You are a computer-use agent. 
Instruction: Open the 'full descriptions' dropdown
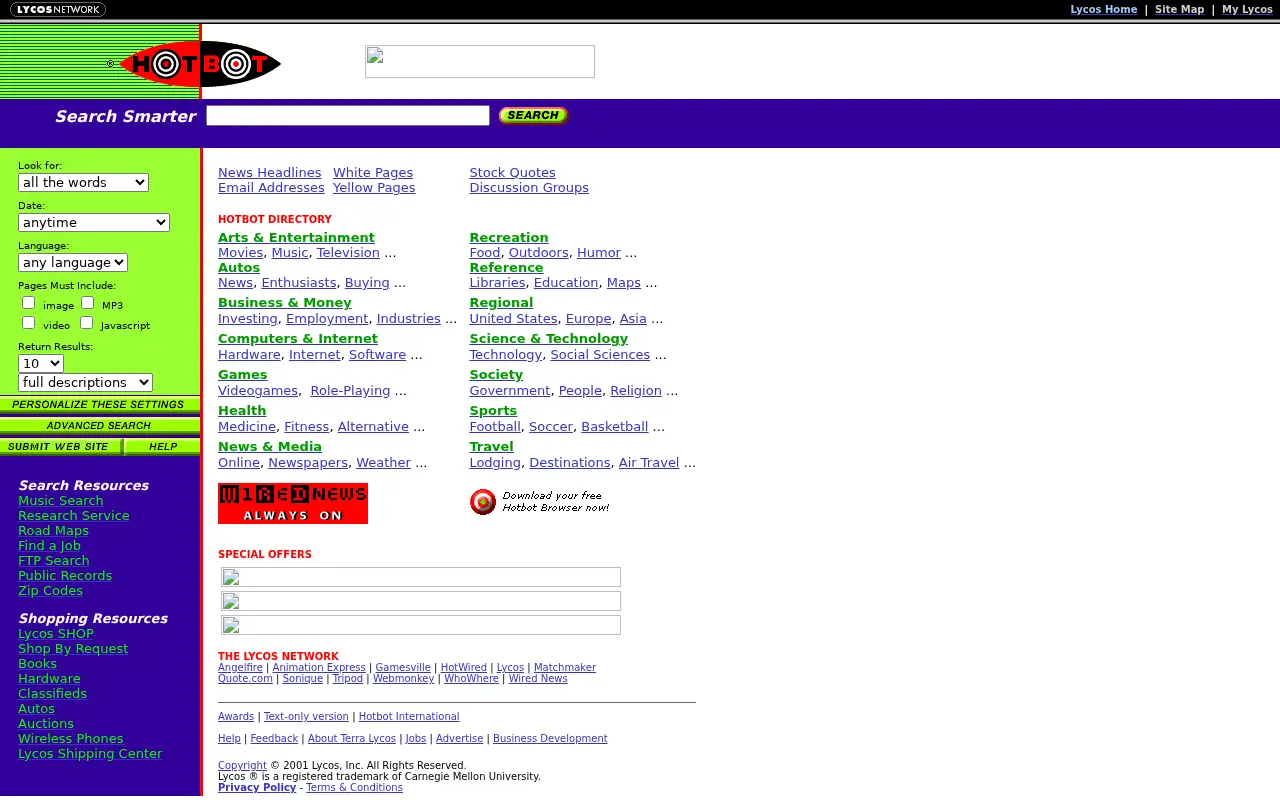85,382
